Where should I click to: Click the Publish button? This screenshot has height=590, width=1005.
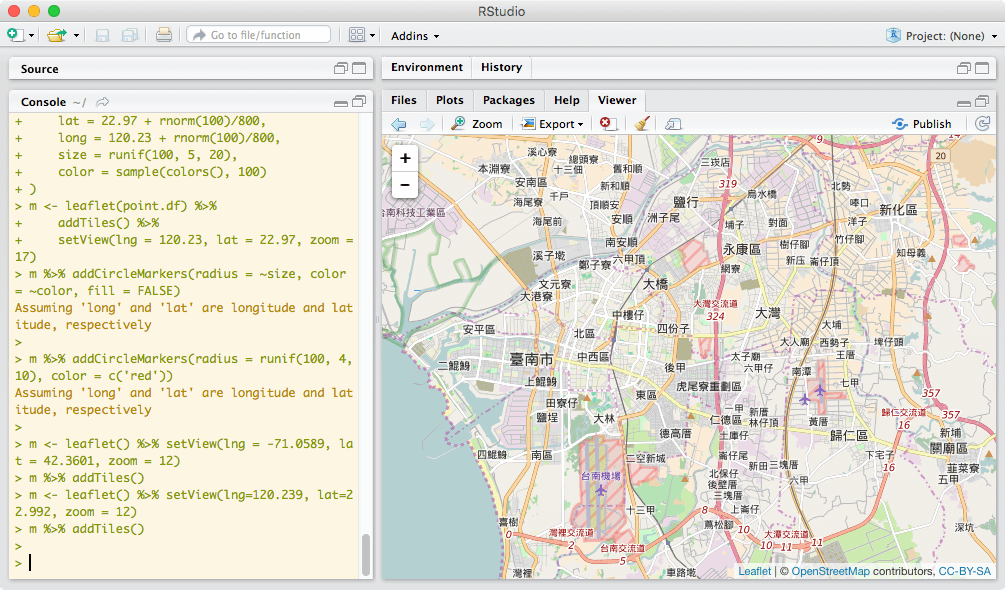922,124
